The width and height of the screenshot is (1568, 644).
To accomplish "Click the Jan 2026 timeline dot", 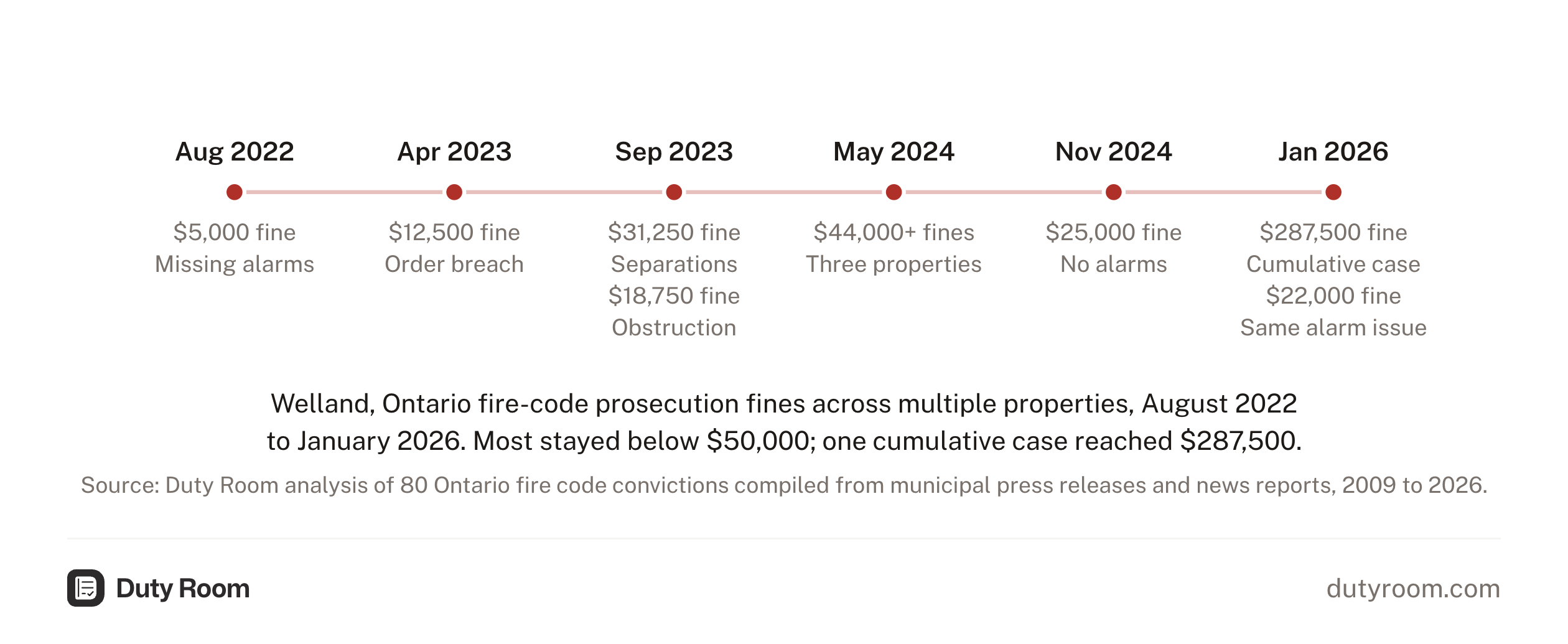I will 1333,192.
